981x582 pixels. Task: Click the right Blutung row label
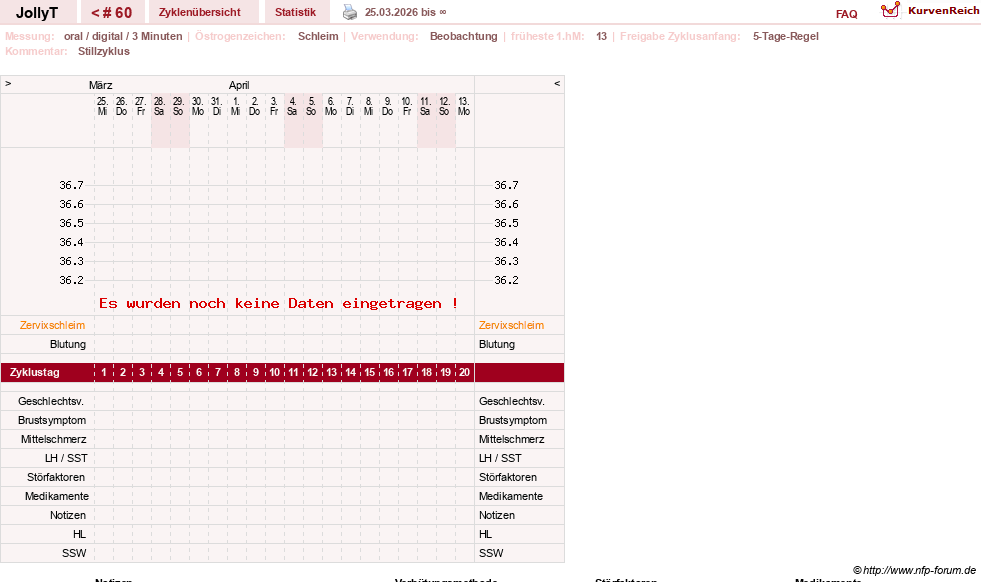pyautogui.click(x=497, y=344)
